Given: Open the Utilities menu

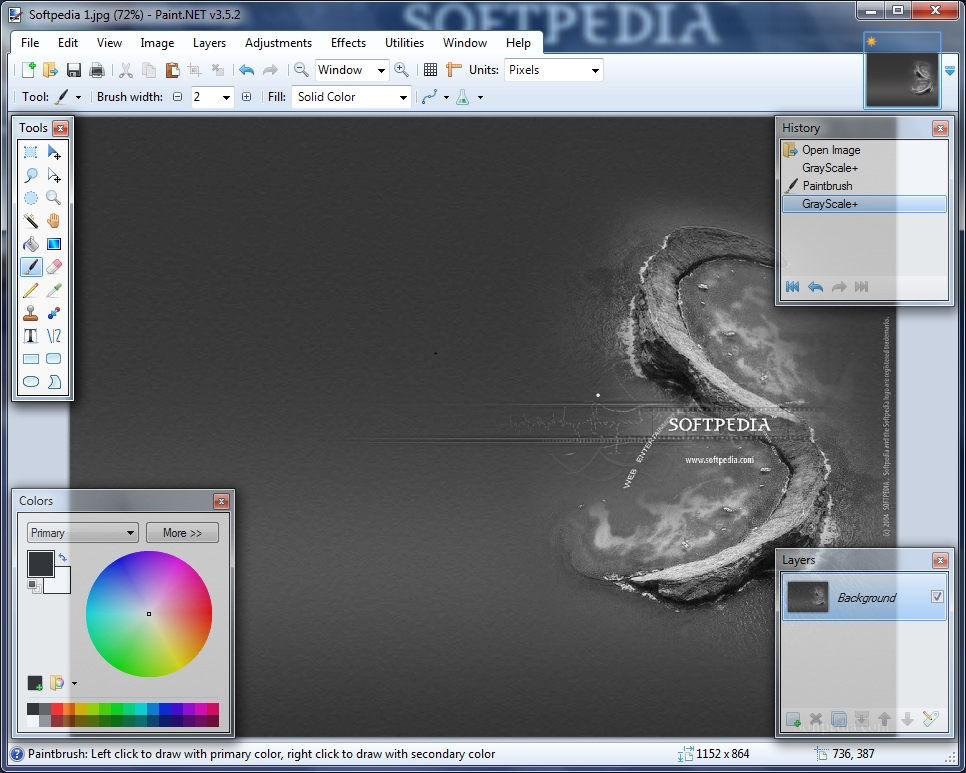Looking at the screenshot, I should 404,42.
